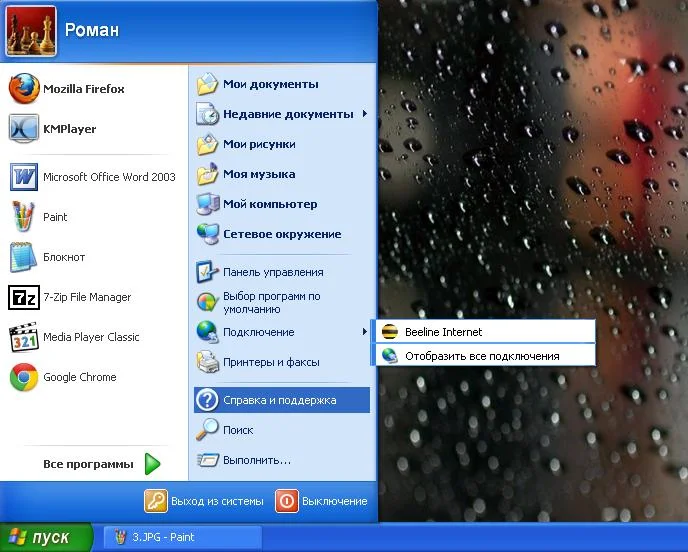The image size is (688, 552).
Task: Launch Google Chrome icon
Action: tap(24, 377)
